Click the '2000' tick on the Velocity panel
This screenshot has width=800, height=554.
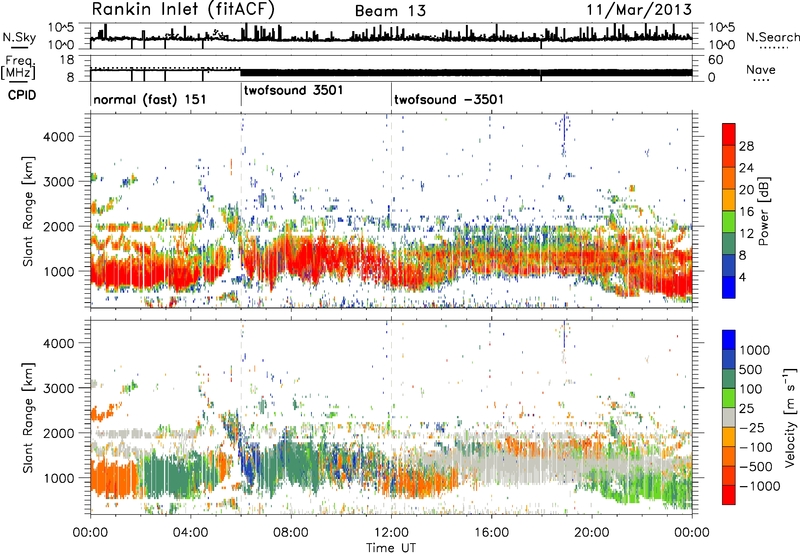59,433
